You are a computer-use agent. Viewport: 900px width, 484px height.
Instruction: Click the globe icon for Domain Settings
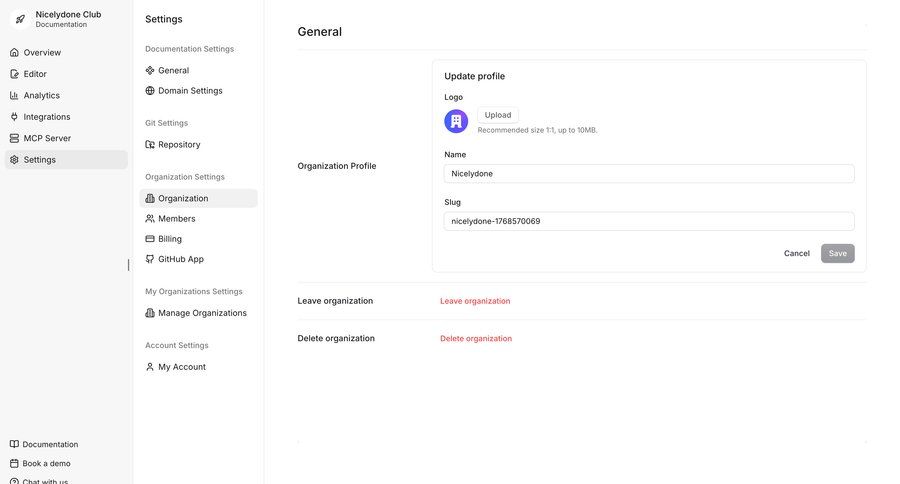150,91
